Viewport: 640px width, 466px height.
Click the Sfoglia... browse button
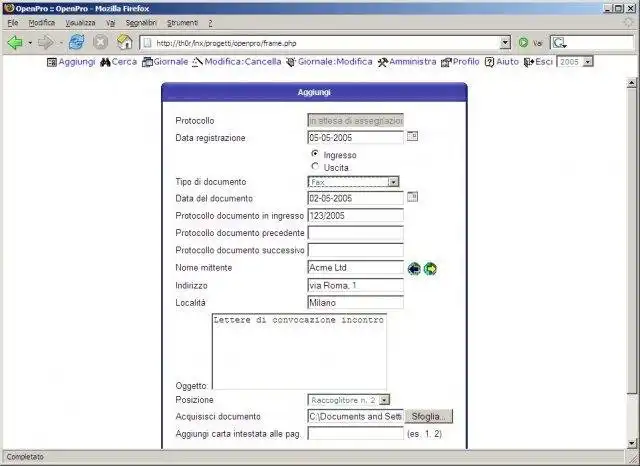(x=429, y=416)
